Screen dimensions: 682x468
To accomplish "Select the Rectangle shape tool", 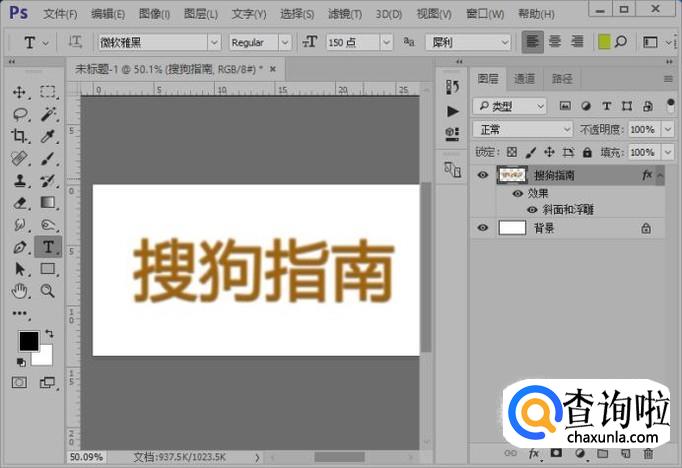I will point(48,269).
